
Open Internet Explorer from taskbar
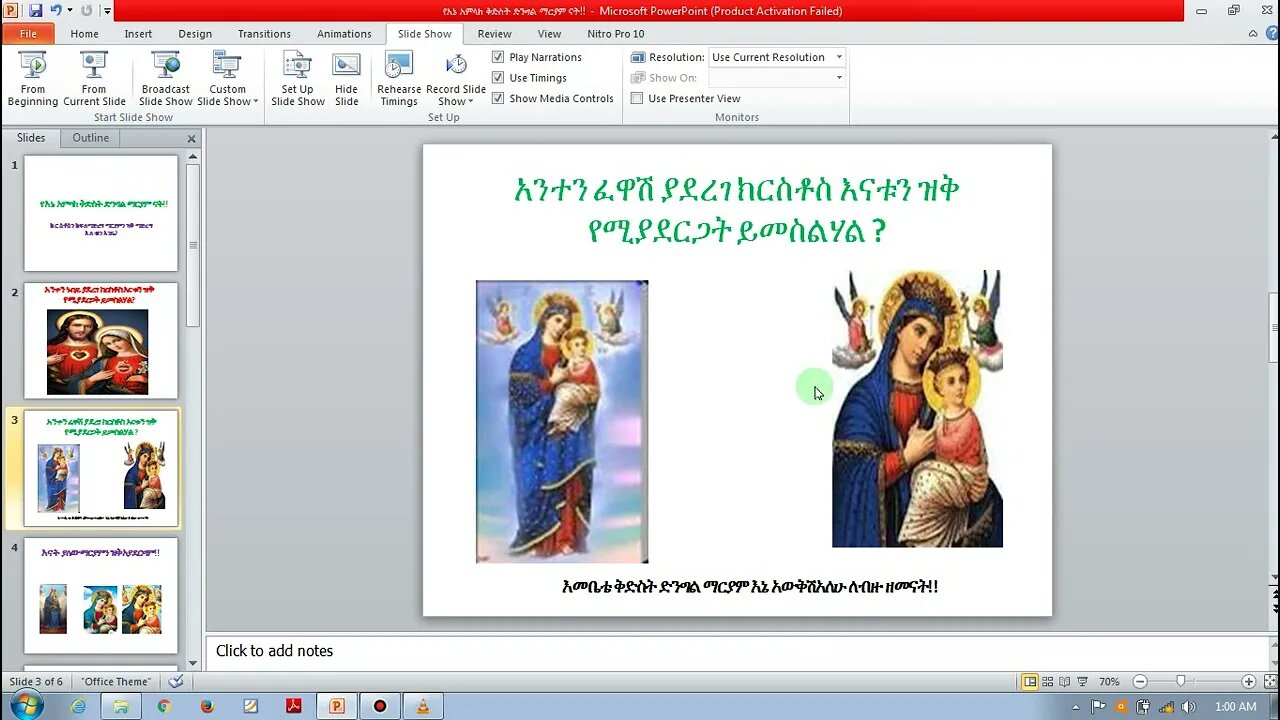click(x=78, y=706)
